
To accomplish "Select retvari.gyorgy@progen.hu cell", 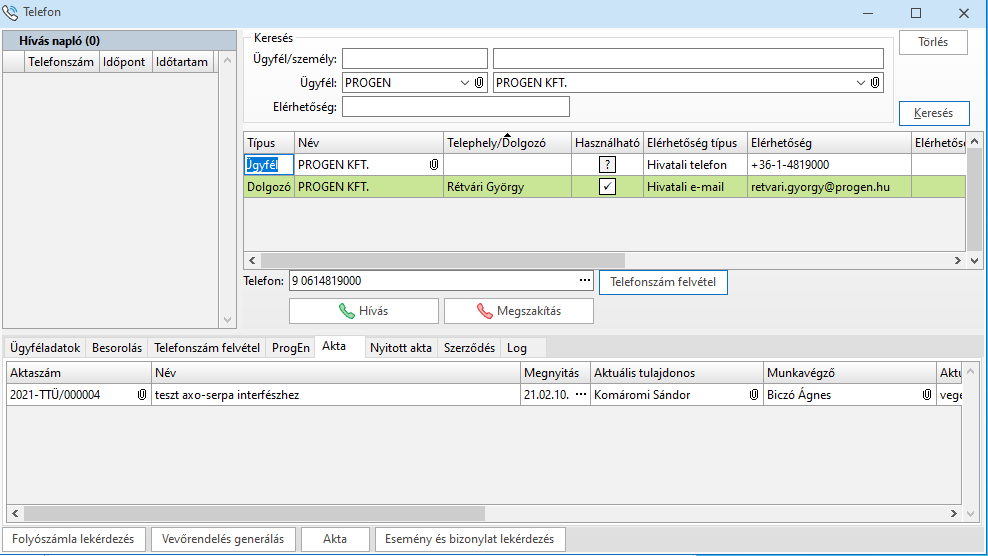I will tap(829, 187).
